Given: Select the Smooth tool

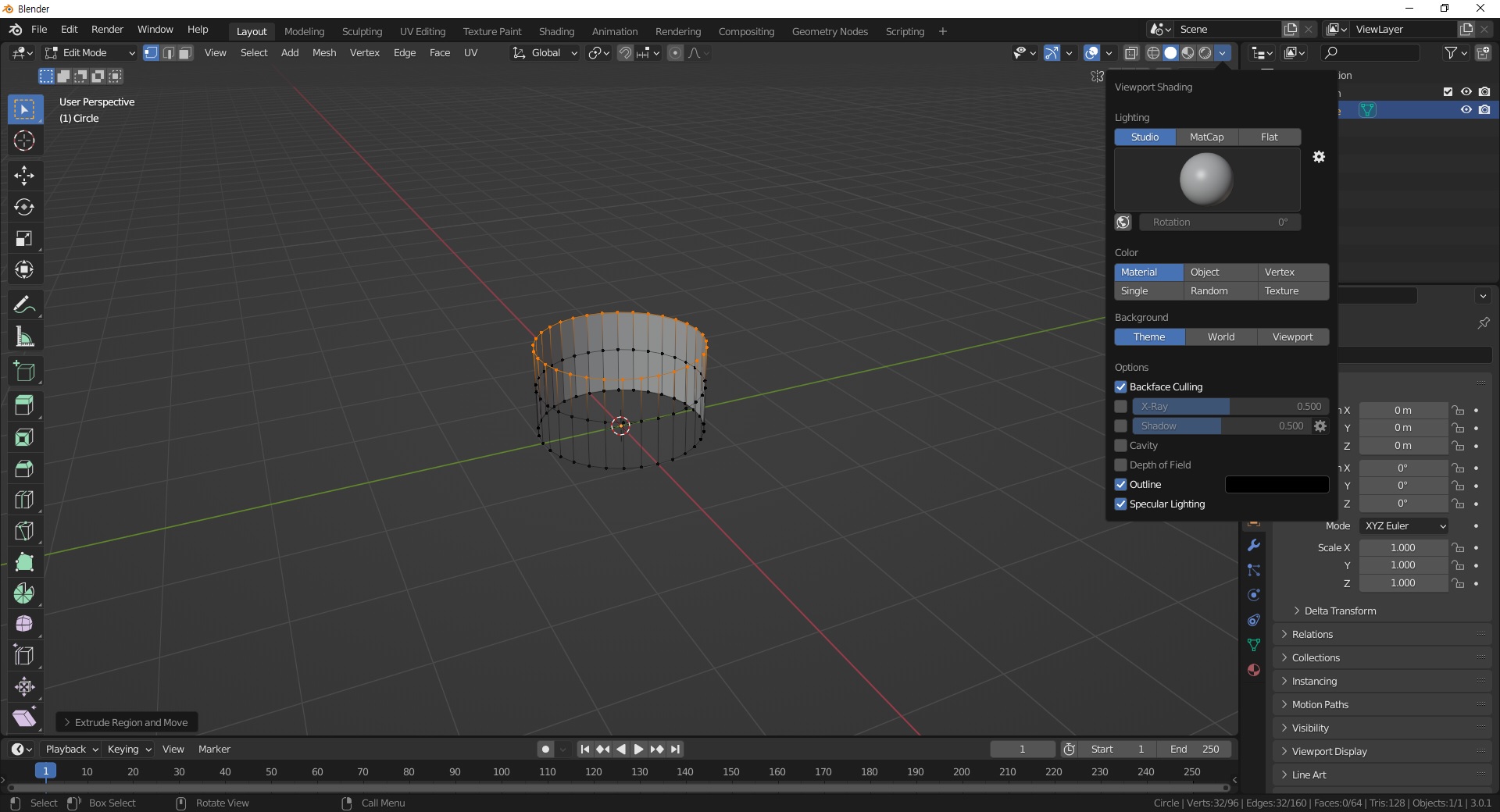Looking at the screenshot, I should [x=24, y=625].
